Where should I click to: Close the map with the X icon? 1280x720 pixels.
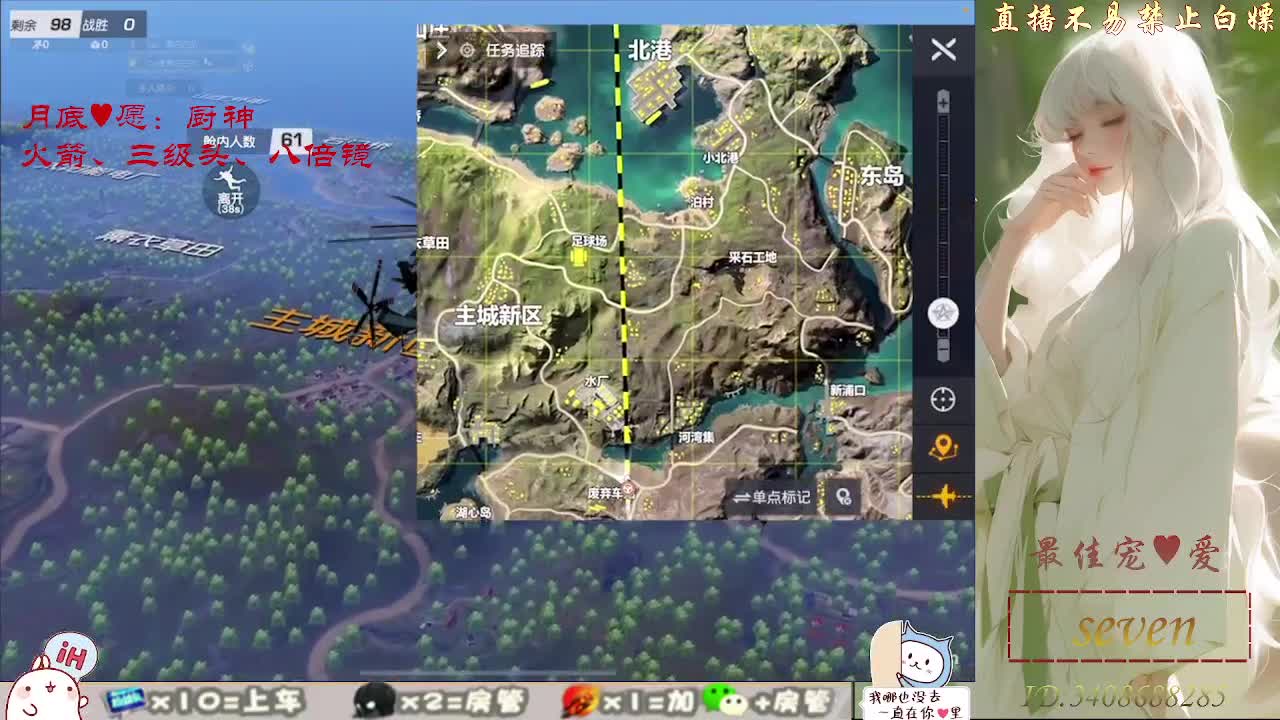[x=943, y=50]
